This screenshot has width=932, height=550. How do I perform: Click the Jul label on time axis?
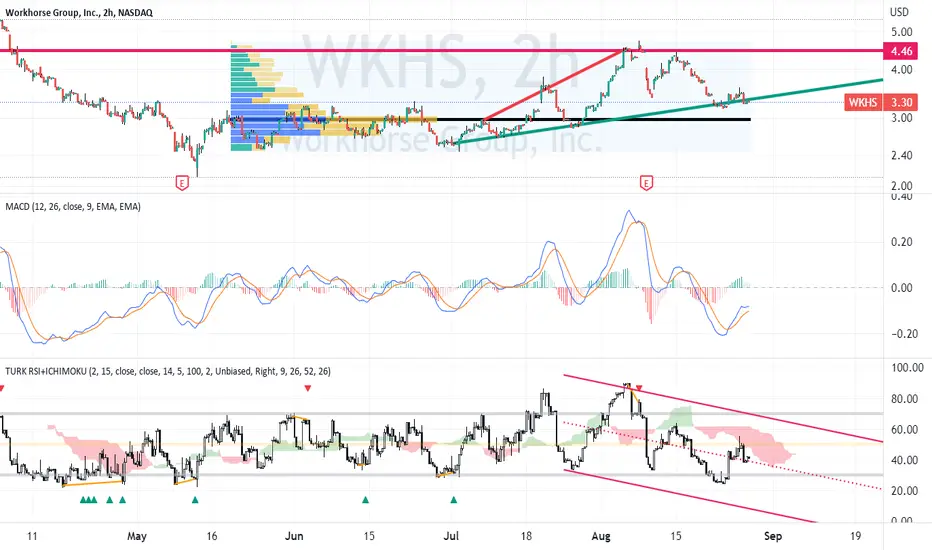[x=451, y=536]
